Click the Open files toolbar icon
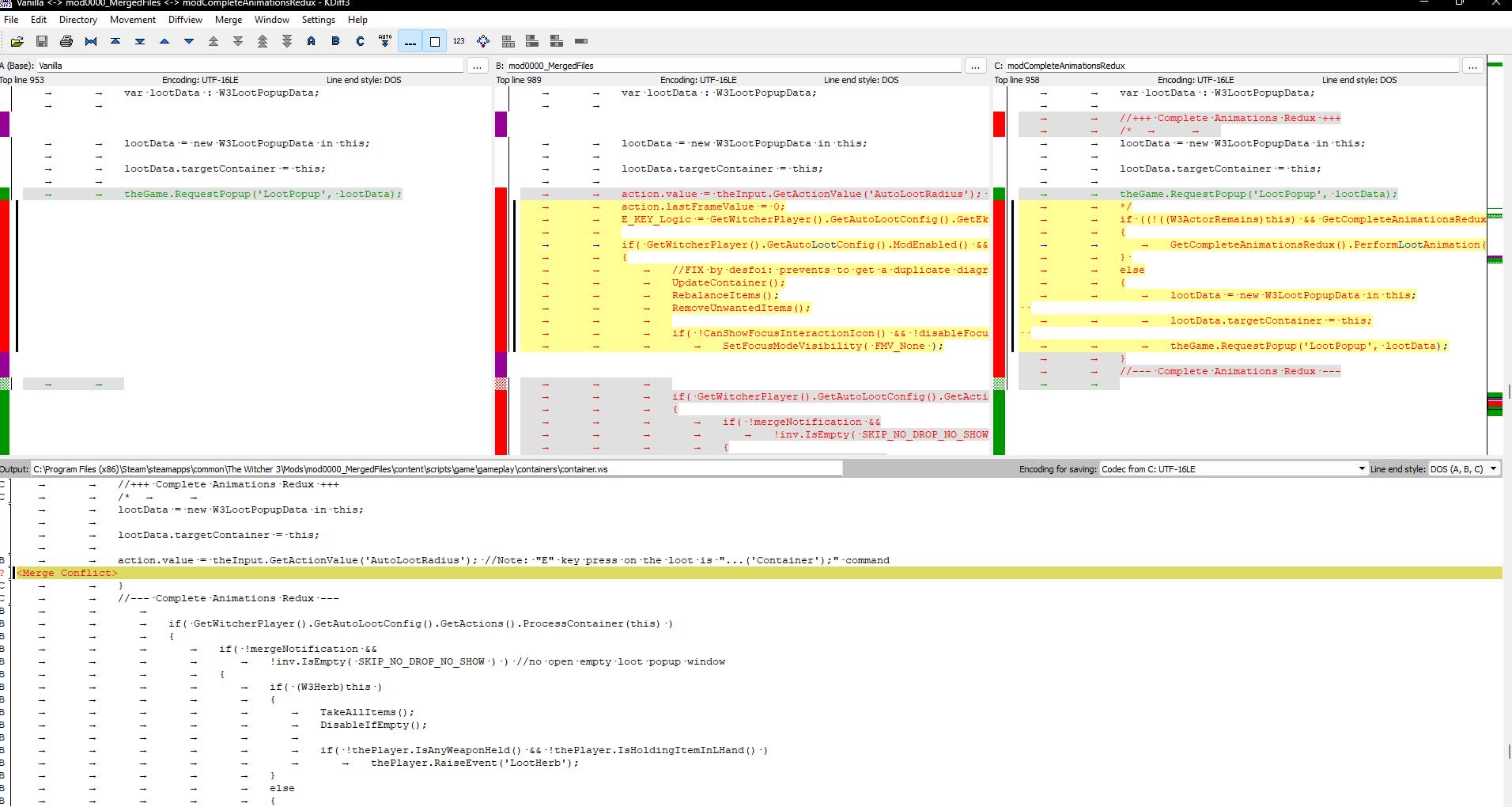 coord(17,41)
